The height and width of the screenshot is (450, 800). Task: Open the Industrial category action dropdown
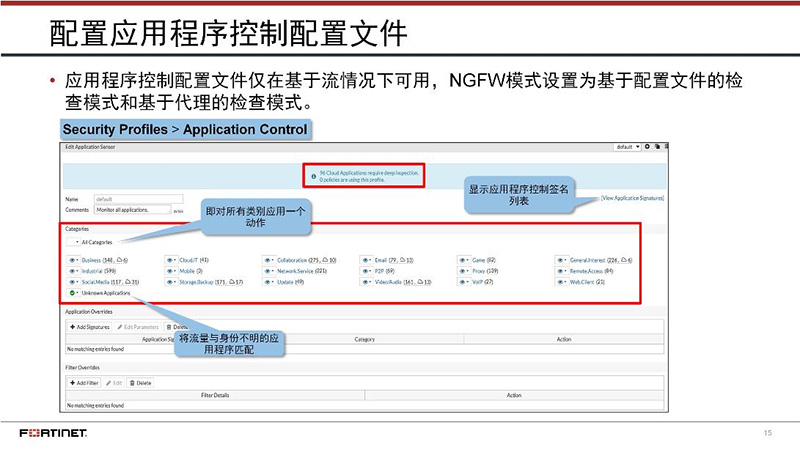pyautogui.click(x=73, y=271)
